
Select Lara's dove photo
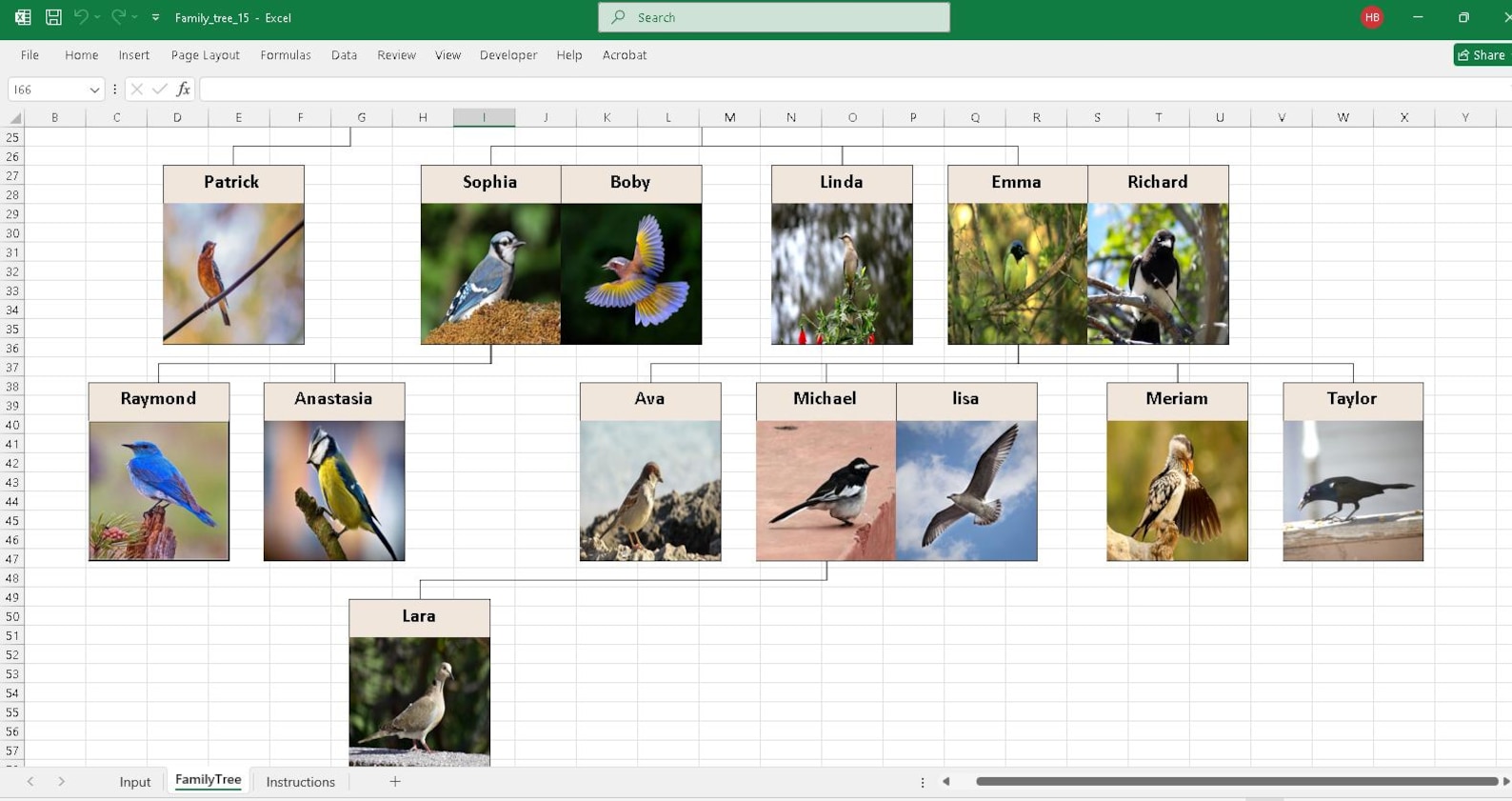[420, 701]
